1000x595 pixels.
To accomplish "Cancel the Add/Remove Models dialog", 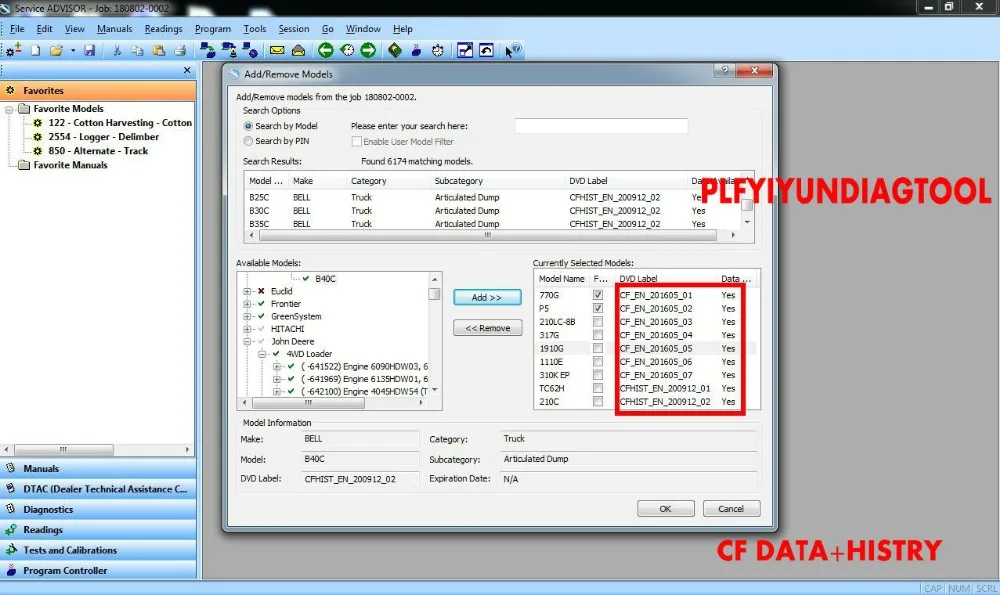I will pyautogui.click(x=731, y=509).
